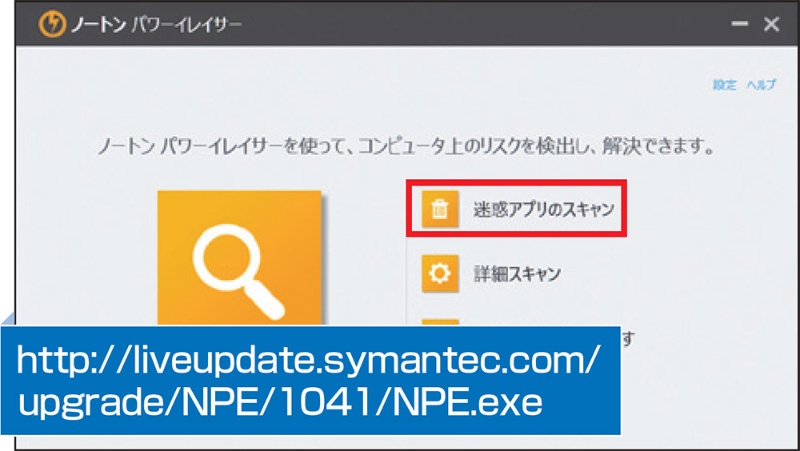The width and height of the screenshot is (800, 451).
Task: Click the gear icon beside 詳細スキャン
Action: point(439,272)
